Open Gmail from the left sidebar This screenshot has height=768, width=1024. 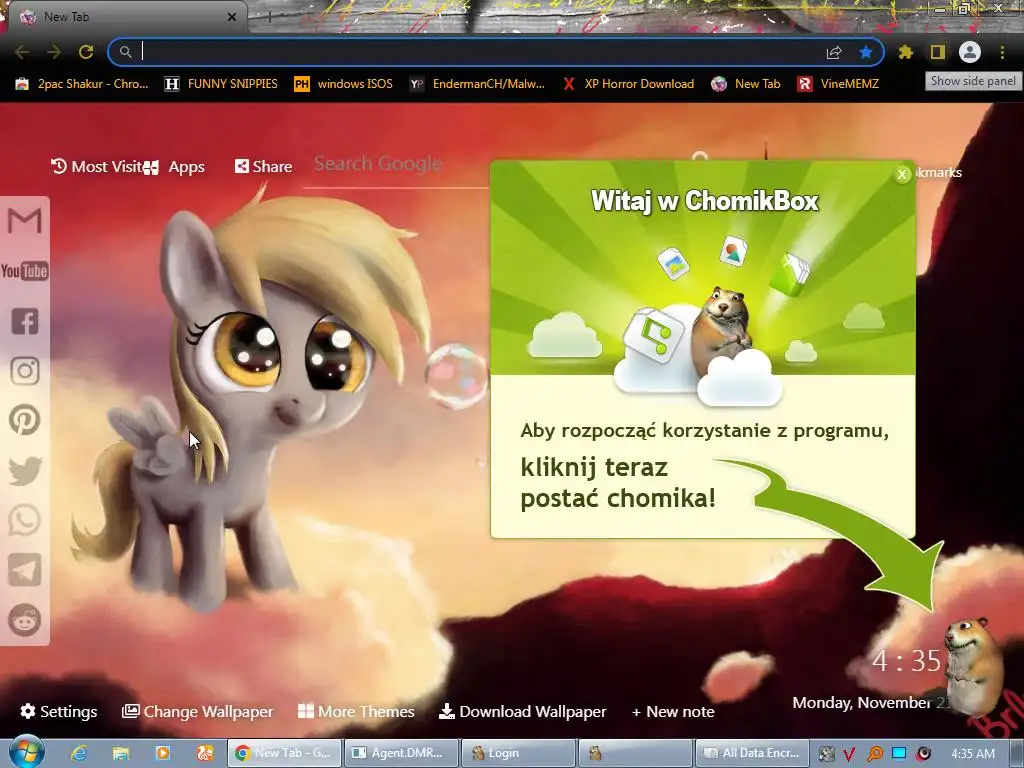pos(25,220)
